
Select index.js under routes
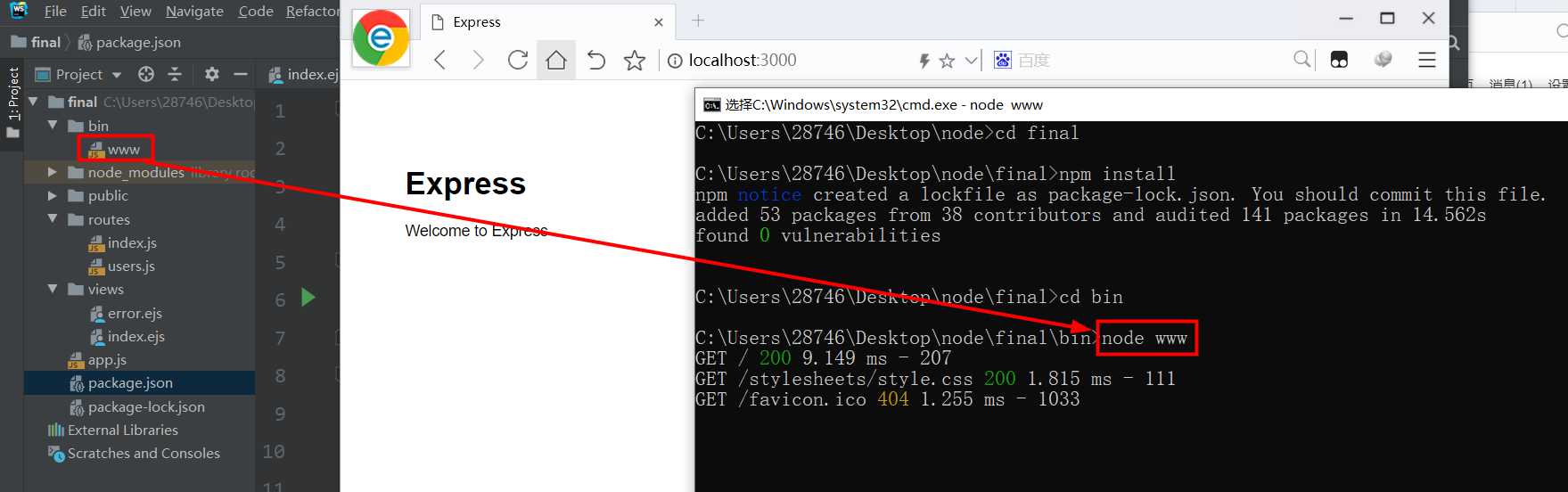pos(123,242)
